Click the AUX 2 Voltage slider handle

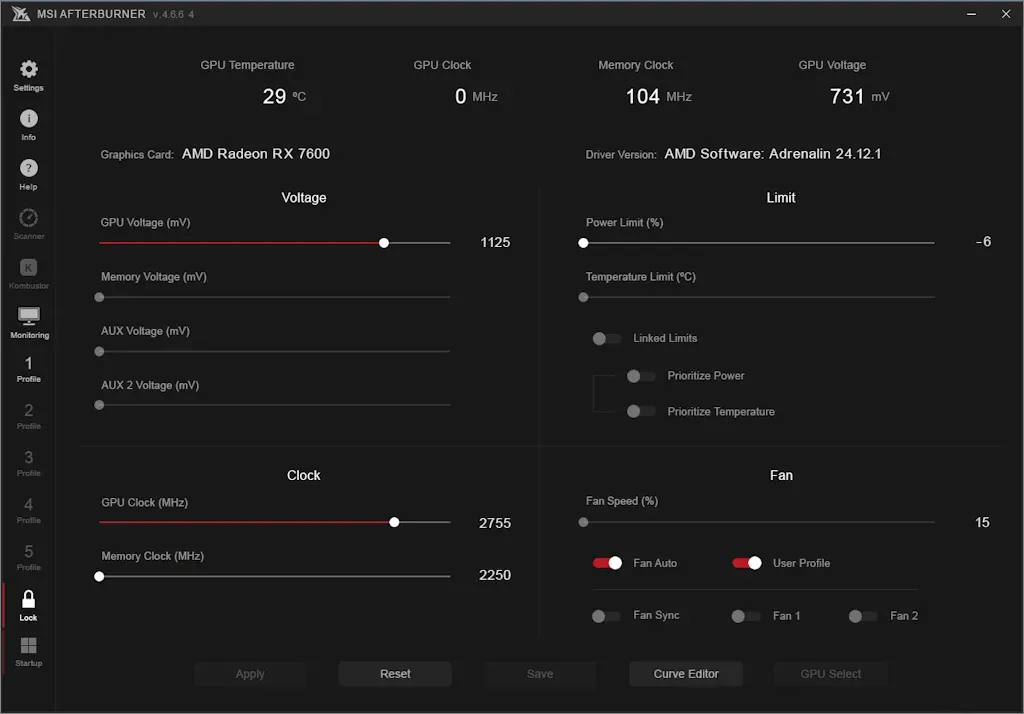[x=99, y=405]
